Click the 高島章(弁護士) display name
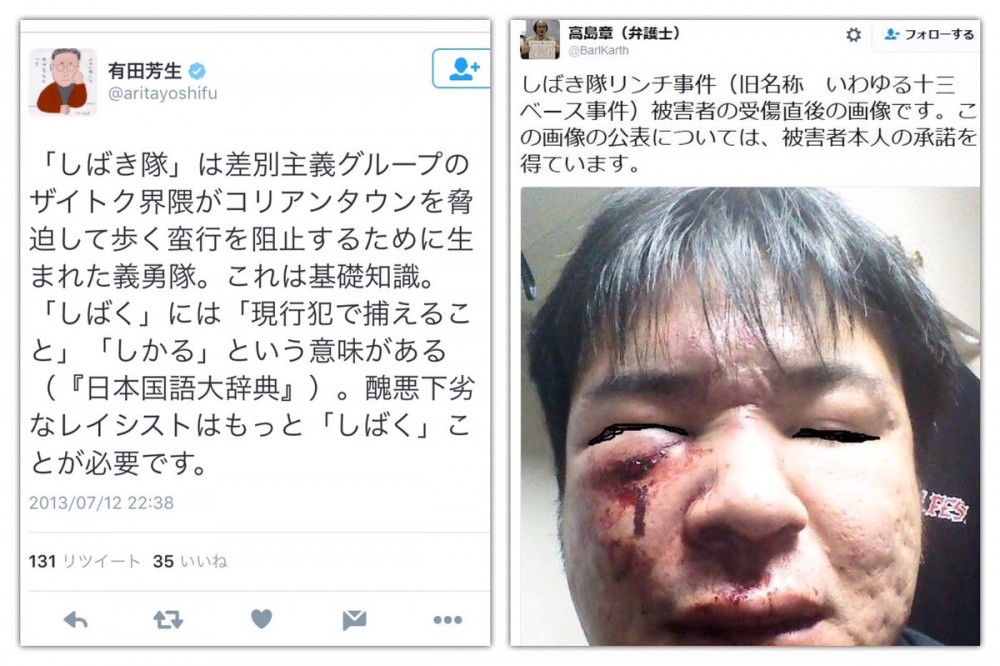1000x666 pixels. click(x=624, y=33)
